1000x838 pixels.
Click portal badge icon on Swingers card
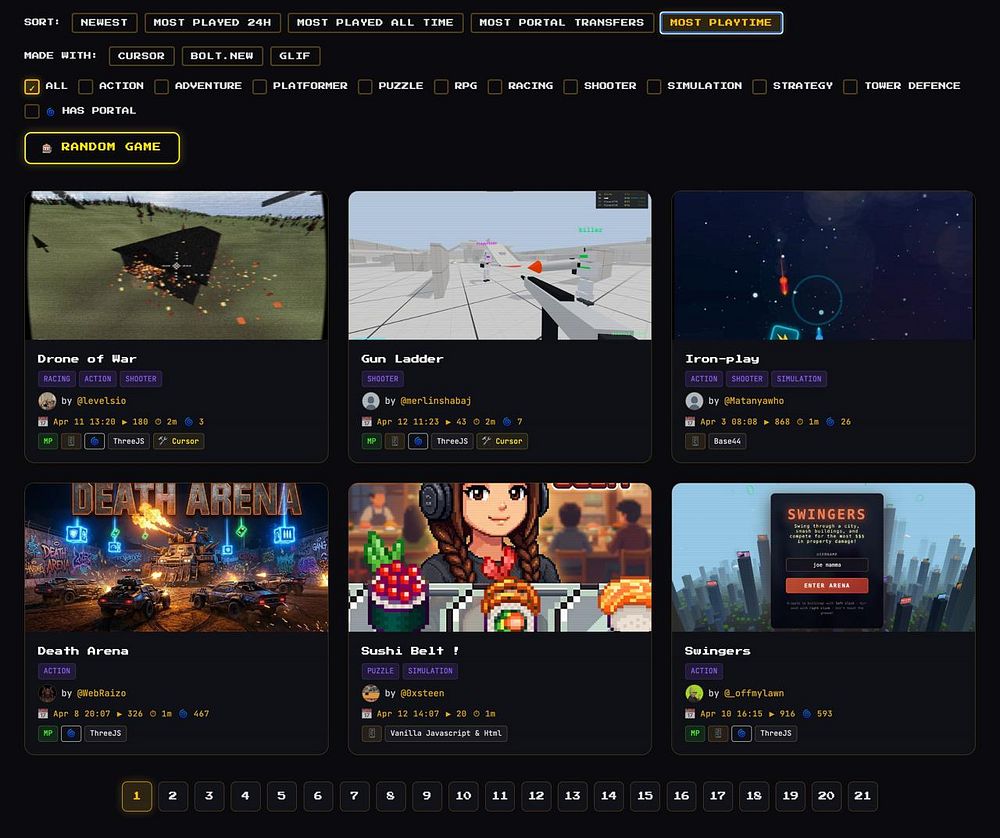741,733
